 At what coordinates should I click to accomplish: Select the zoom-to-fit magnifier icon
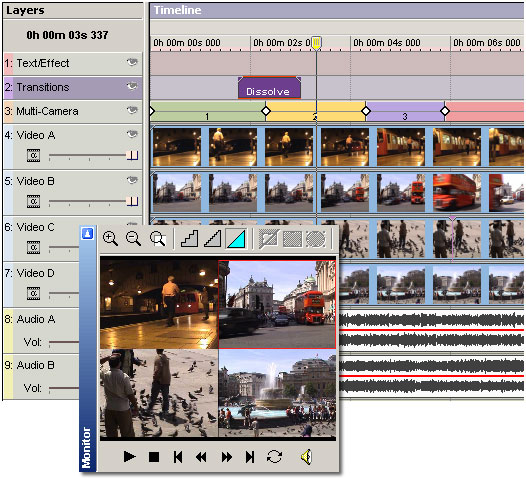point(157,238)
